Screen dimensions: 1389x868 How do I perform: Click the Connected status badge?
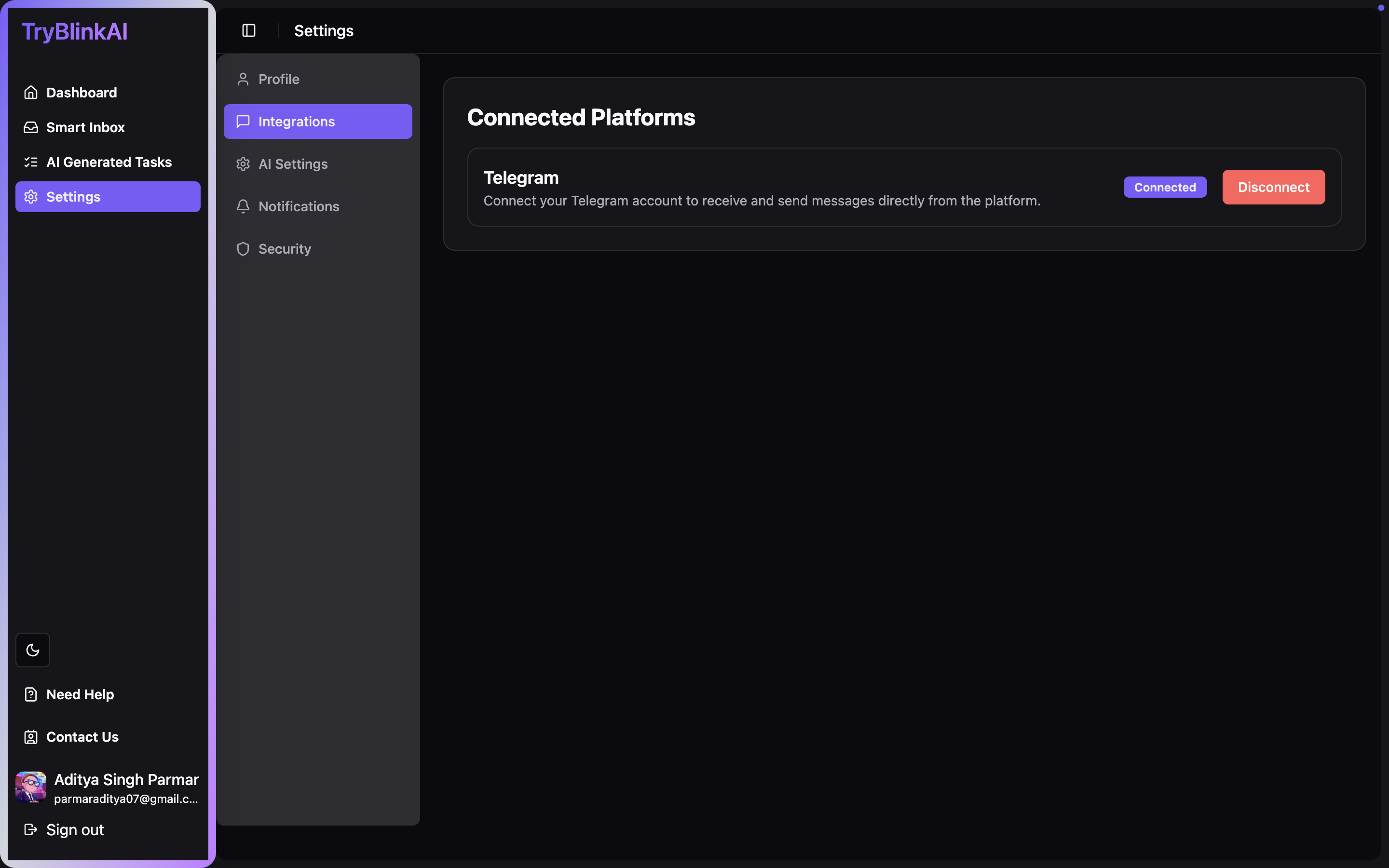click(x=1165, y=187)
